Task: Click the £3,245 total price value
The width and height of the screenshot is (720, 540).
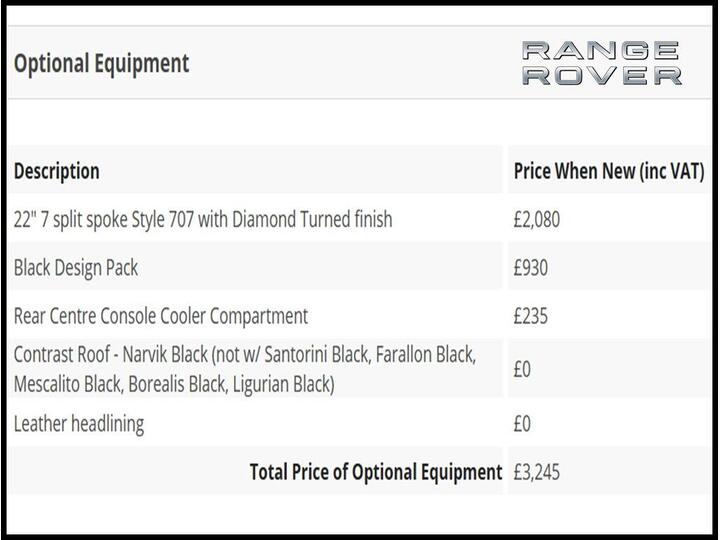Action: (537, 472)
